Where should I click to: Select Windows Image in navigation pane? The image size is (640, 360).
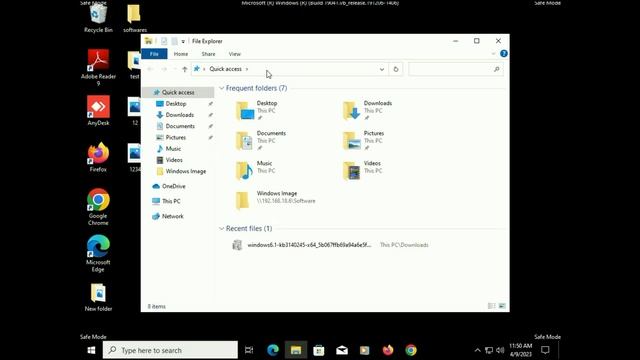click(186, 171)
